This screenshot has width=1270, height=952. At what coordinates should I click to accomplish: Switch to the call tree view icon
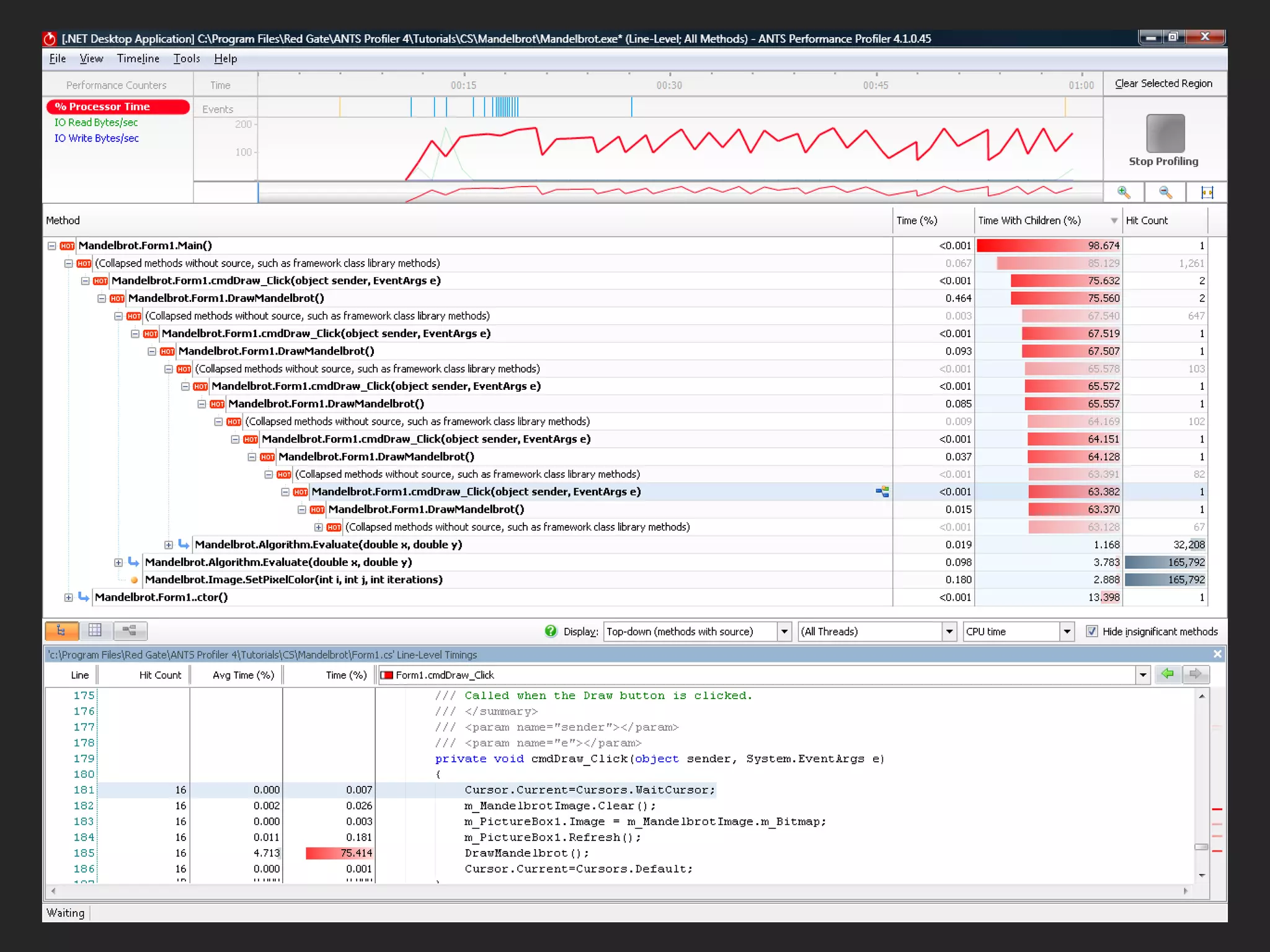tap(61, 631)
